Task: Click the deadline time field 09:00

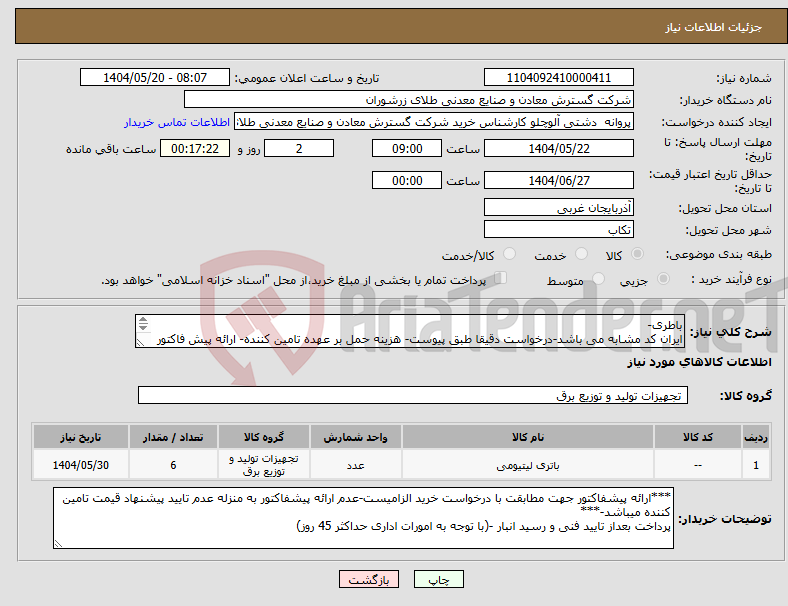Action: (x=407, y=148)
